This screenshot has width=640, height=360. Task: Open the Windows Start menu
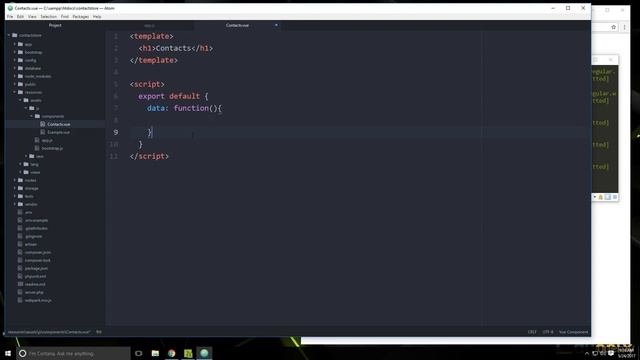click(8, 353)
